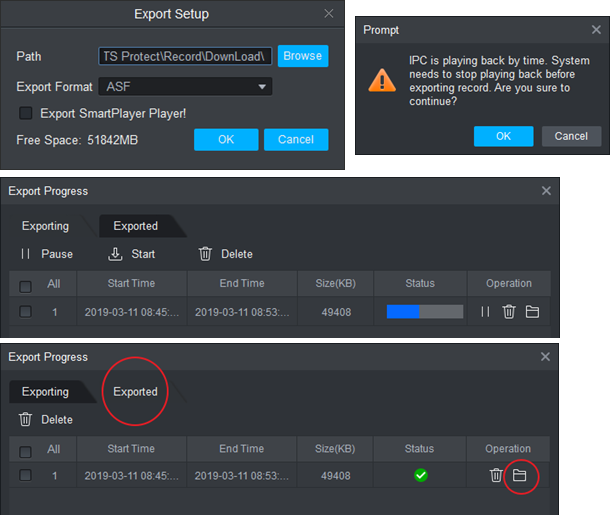Open Exporting tab in lower progress window
The height and width of the screenshot is (515, 610).
point(45,392)
